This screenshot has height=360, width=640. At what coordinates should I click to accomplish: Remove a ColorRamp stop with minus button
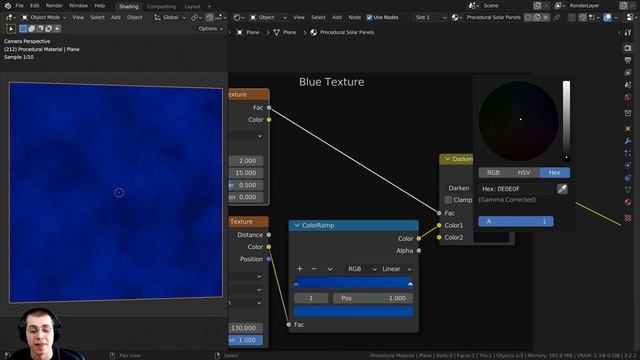tap(314, 269)
